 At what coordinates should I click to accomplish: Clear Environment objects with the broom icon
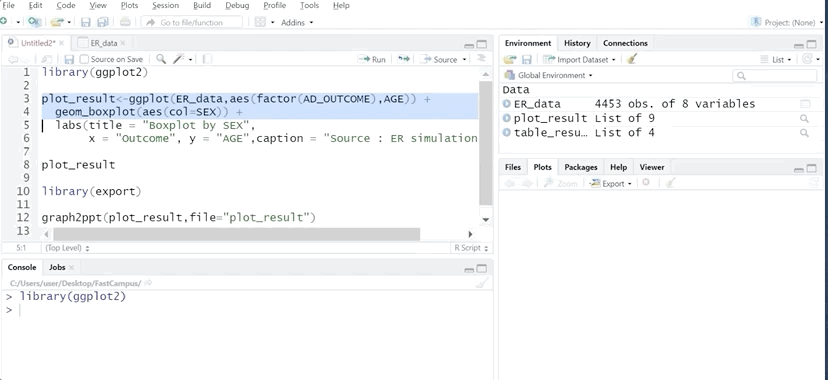click(x=632, y=59)
